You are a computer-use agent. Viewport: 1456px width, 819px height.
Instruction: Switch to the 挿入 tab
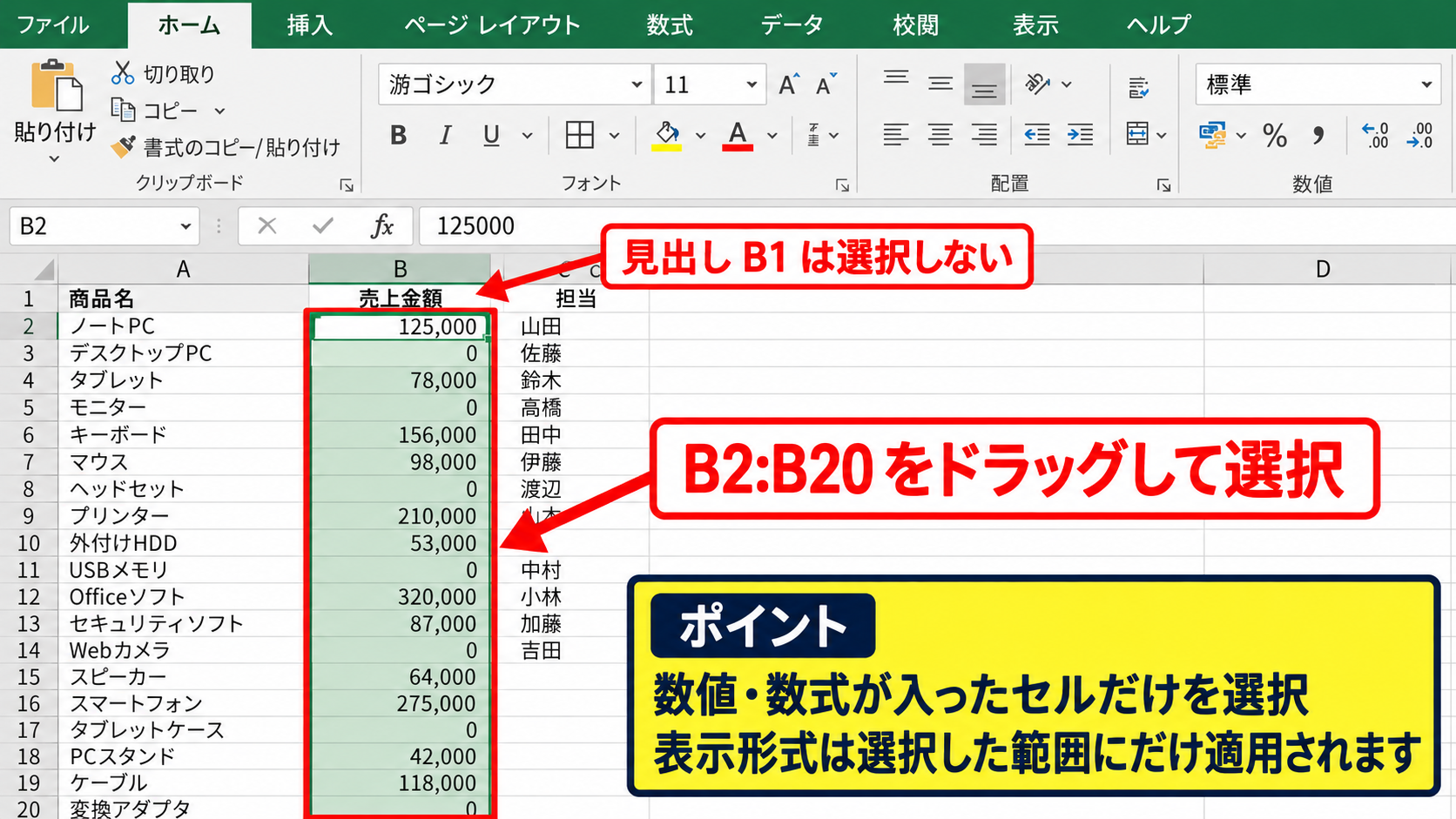[309, 24]
